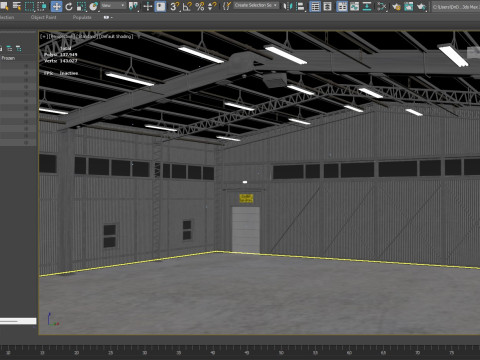This screenshot has height=360, width=480.
Task: Click Sort by Layer icon in explorer
Action: pos(19,49)
